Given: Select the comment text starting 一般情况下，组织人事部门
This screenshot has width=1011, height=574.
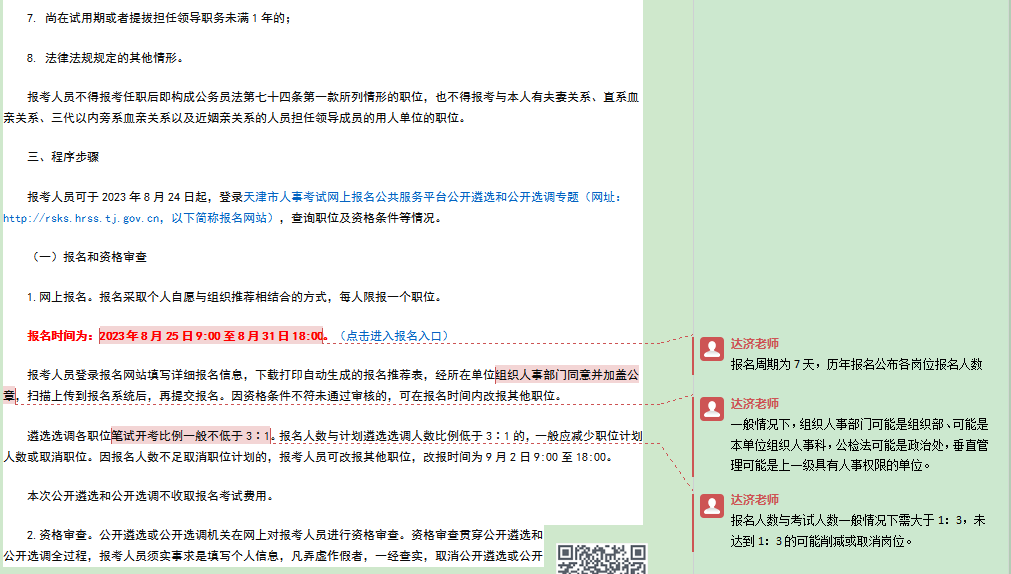Looking at the screenshot, I should pyautogui.click(x=858, y=444).
